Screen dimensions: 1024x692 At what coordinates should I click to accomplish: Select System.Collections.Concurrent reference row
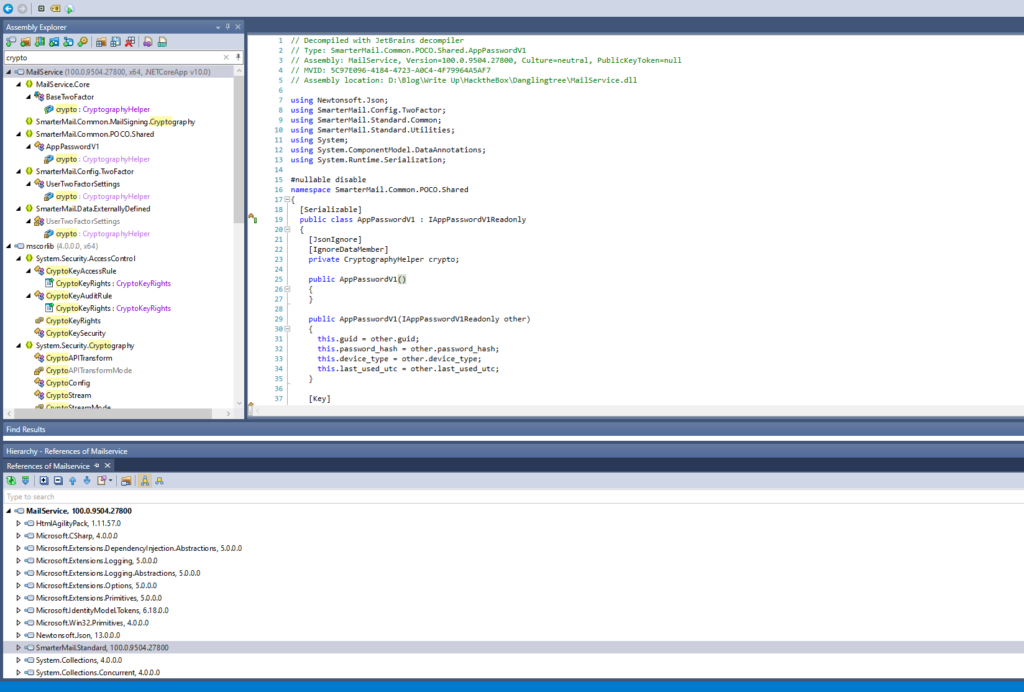click(x=97, y=672)
